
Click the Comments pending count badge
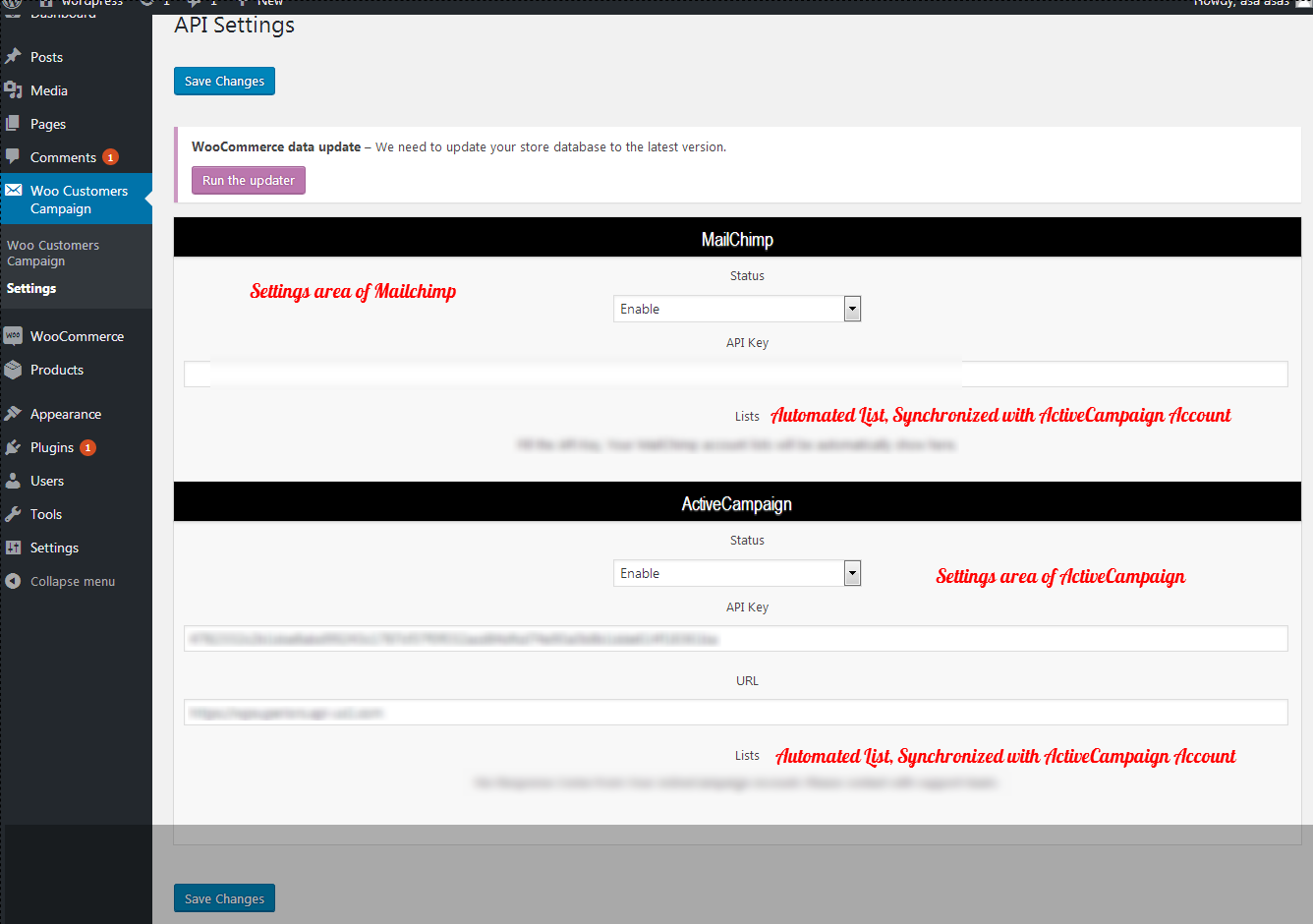[111, 157]
